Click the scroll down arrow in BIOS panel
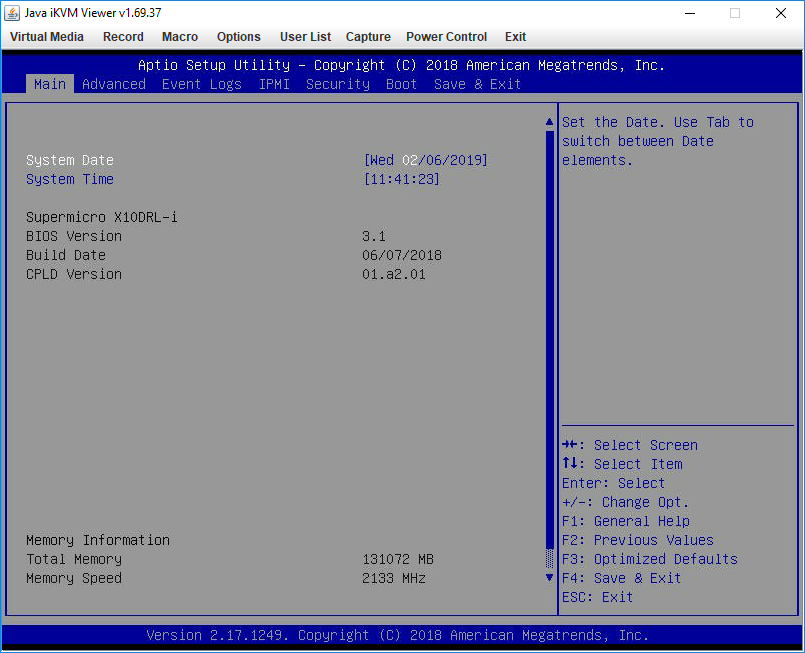This screenshot has width=805, height=653. click(549, 578)
